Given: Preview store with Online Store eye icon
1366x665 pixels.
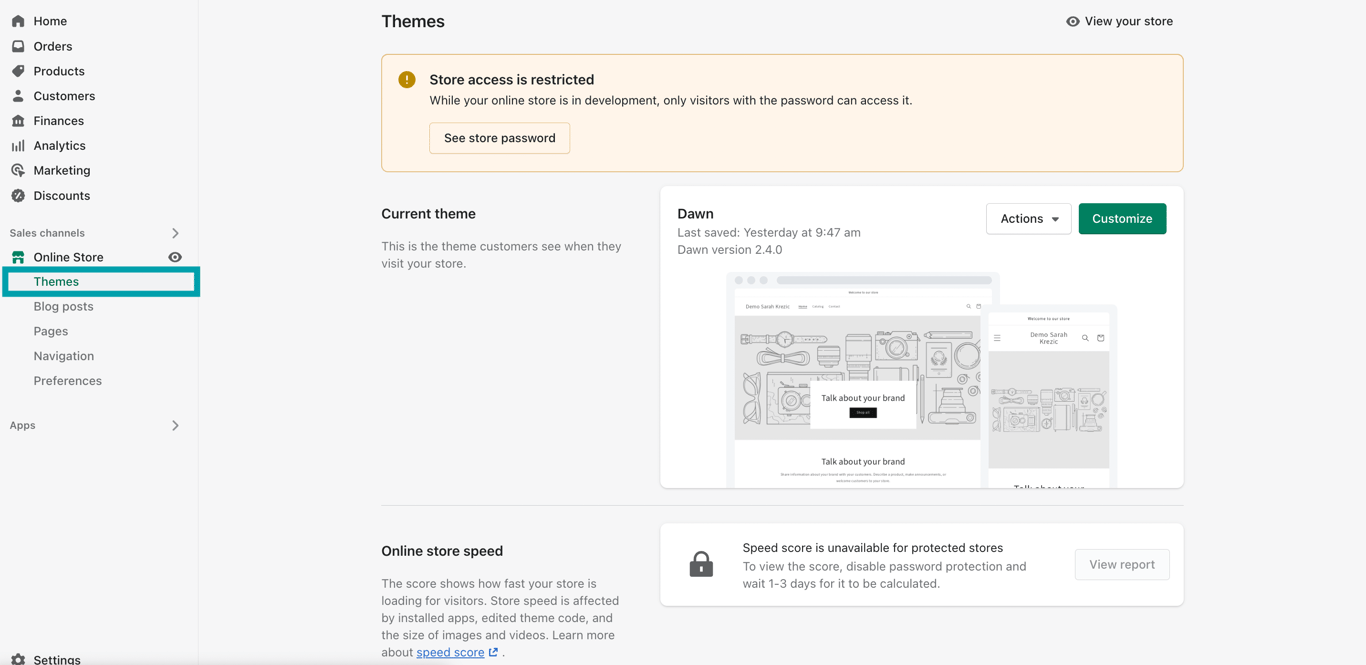Looking at the screenshot, I should click(175, 257).
